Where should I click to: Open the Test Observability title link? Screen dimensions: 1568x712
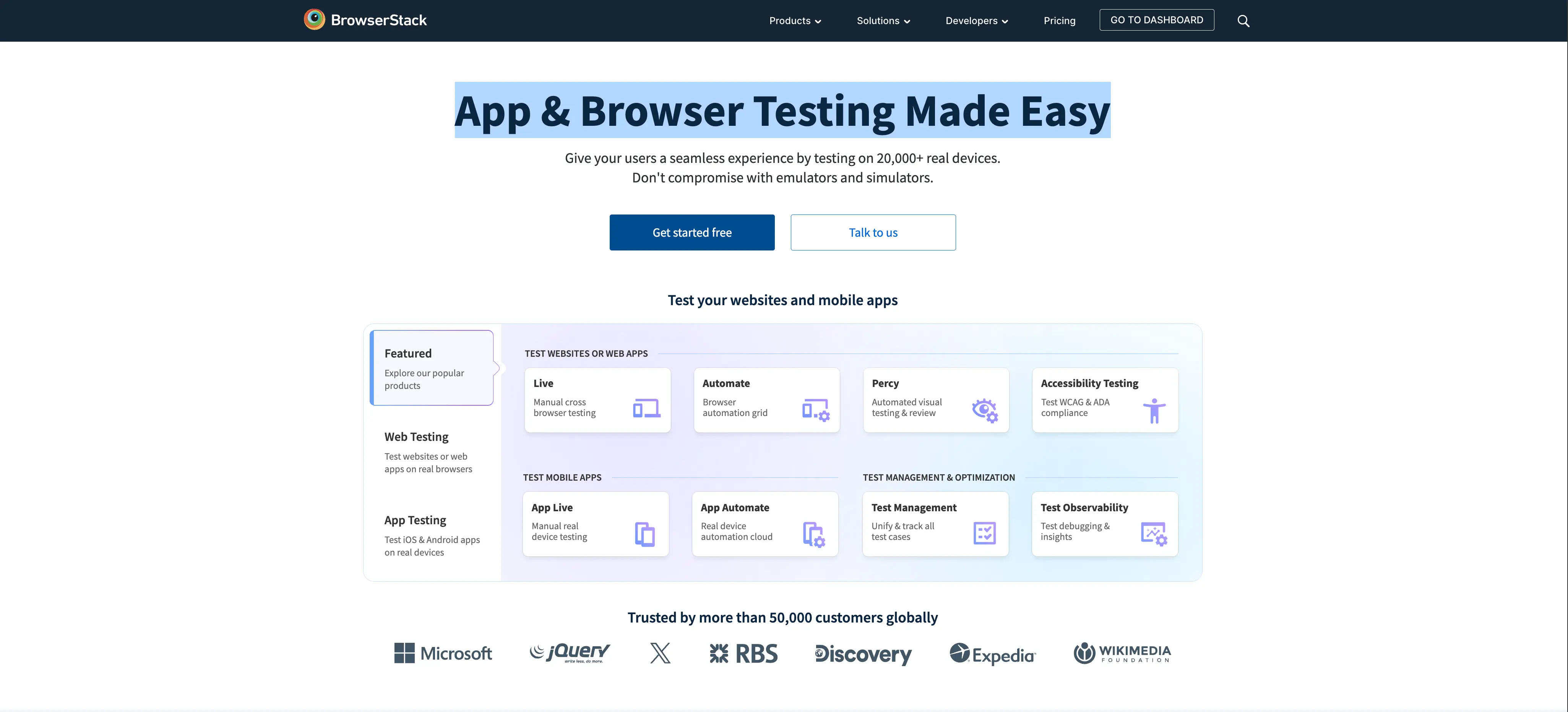click(x=1084, y=507)
